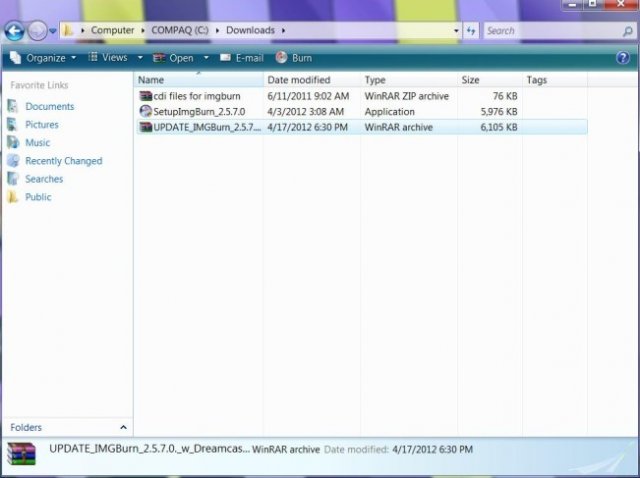The width and height of the screenshot is (640, 478).
Task: Click Burn in the toolbar
Action: coord(294,58)
